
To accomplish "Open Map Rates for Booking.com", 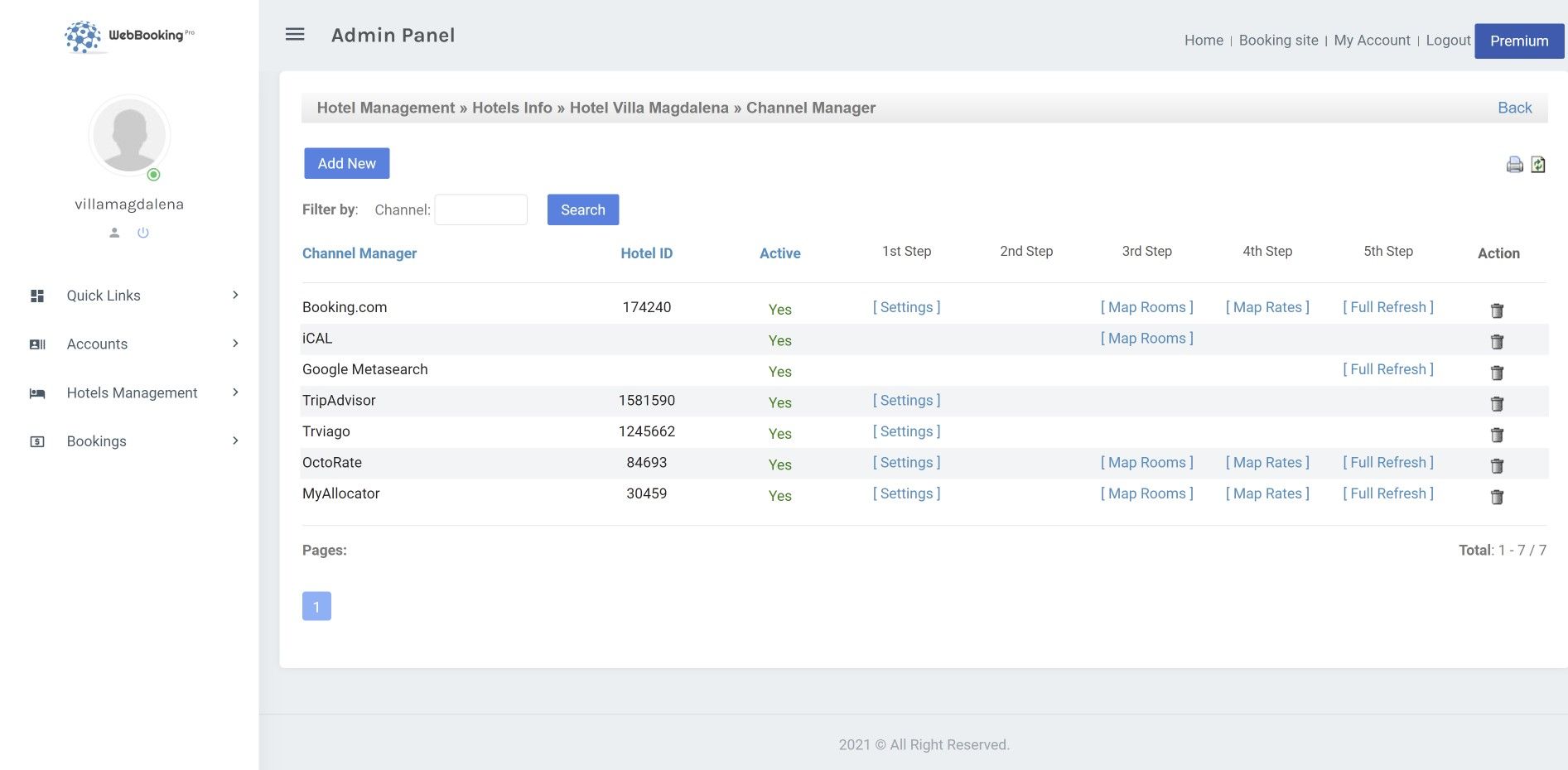I will tap(1267, 307).
